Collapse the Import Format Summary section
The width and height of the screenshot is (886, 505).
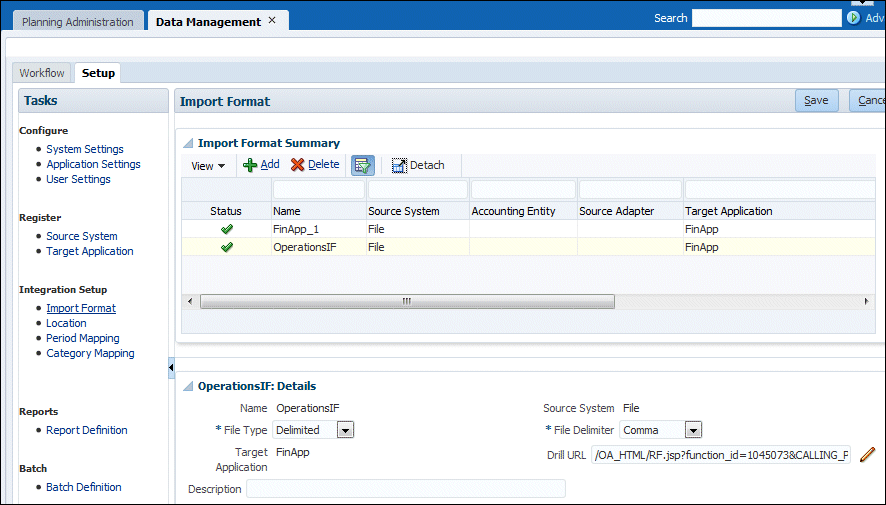[x=187, y=143]
